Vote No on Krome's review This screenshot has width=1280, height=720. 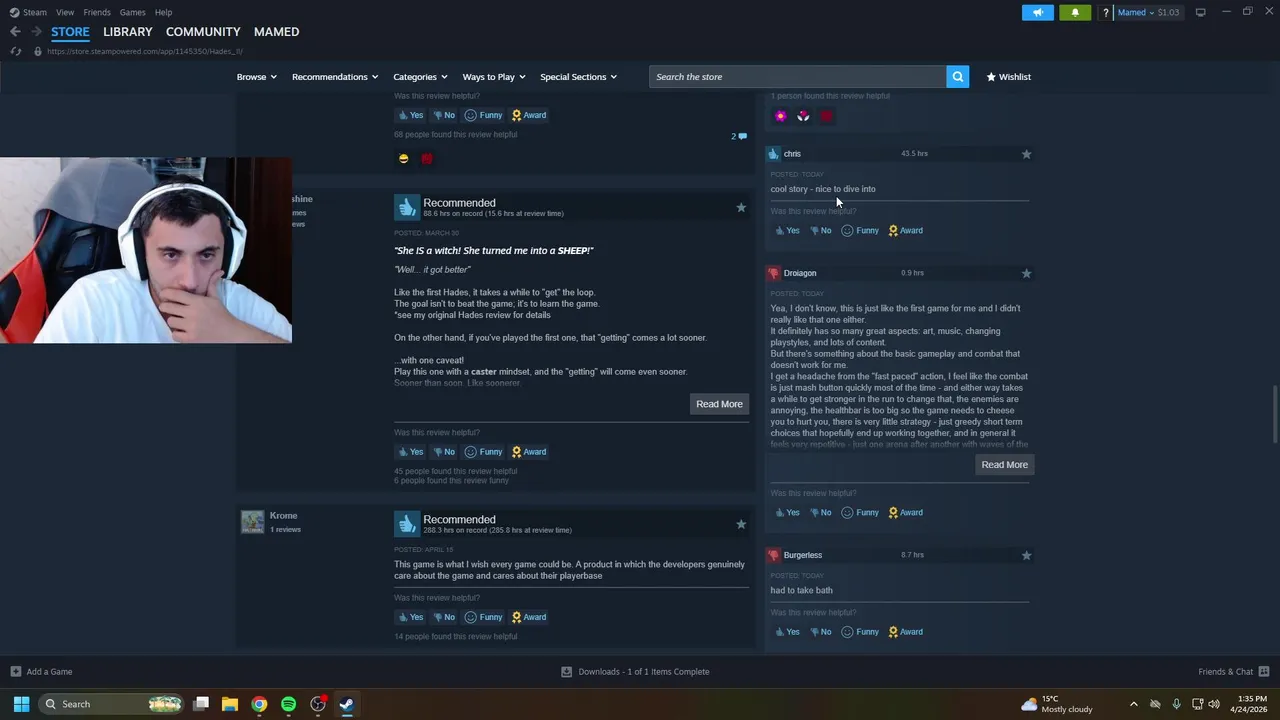click(x=444, y=617)
